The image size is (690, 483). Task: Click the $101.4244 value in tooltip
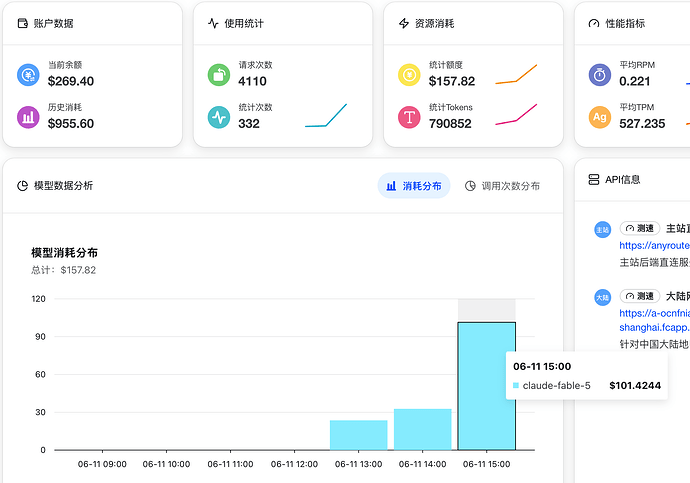(635, 386)
